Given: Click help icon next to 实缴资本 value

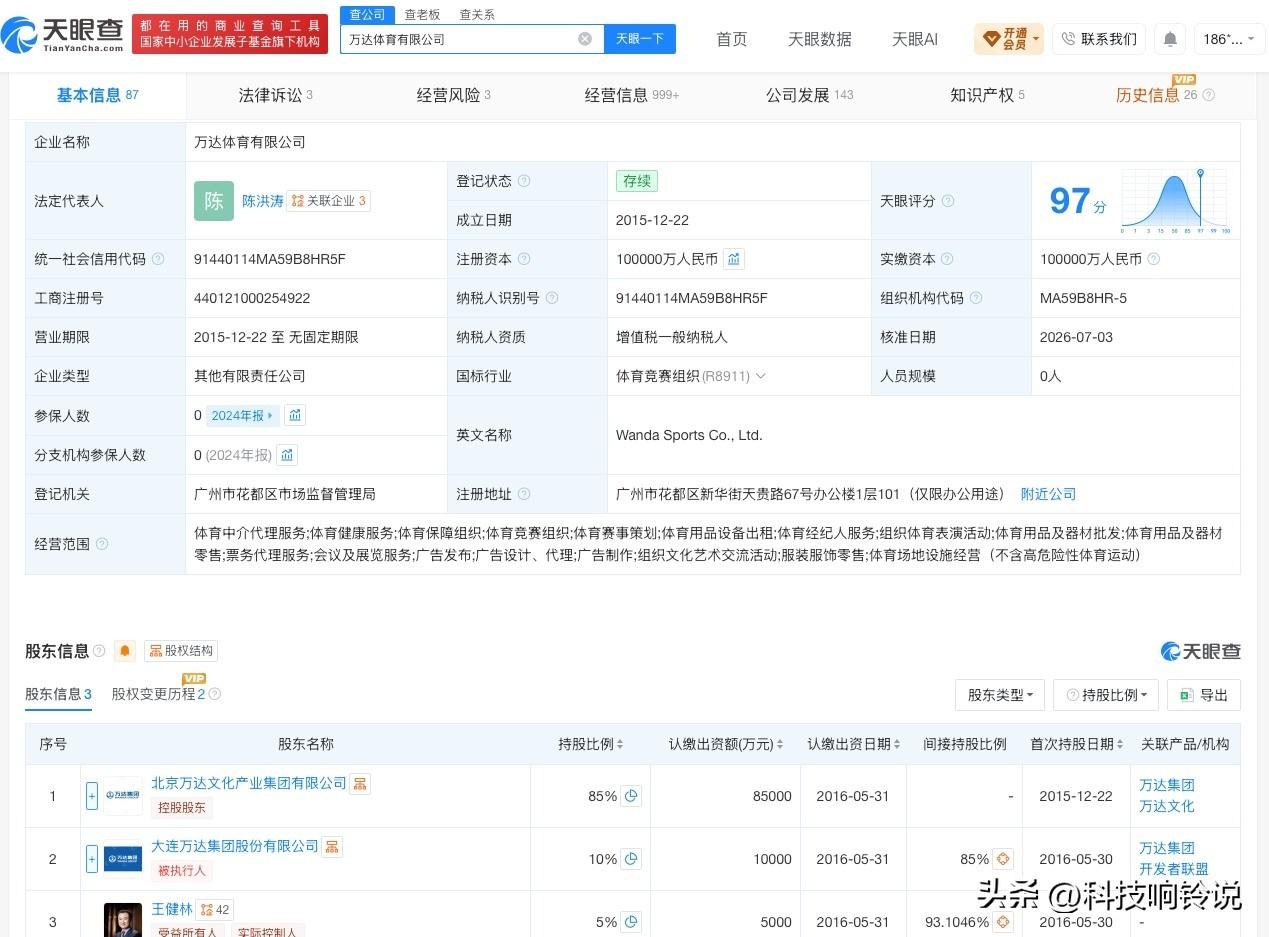Looking at the screenshot, I should pyautogui.click(x=1154, y=259).
